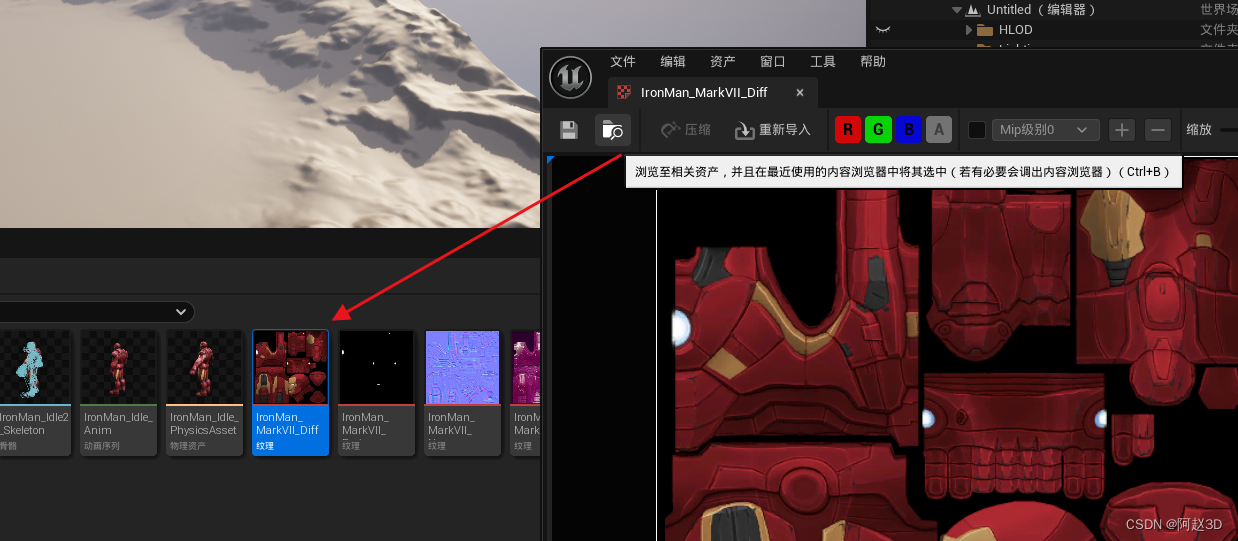Select IronMan_Idle_PhysicsAsset thumbnail

tap(205, 392)
